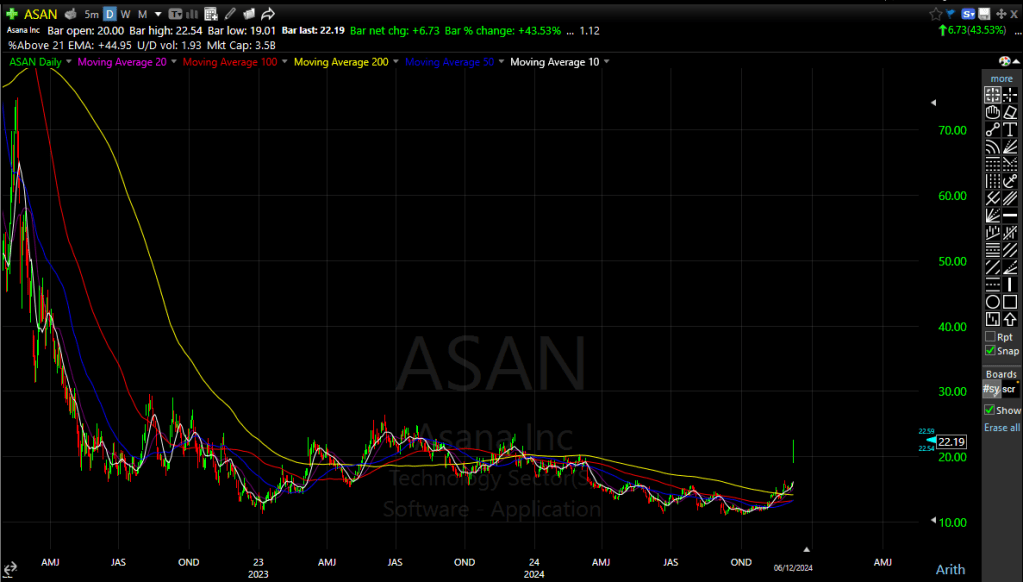Screen dimensions: 1023x582
Task: Expand the Moving Average 200 dropdown
Action: [396, 62]
